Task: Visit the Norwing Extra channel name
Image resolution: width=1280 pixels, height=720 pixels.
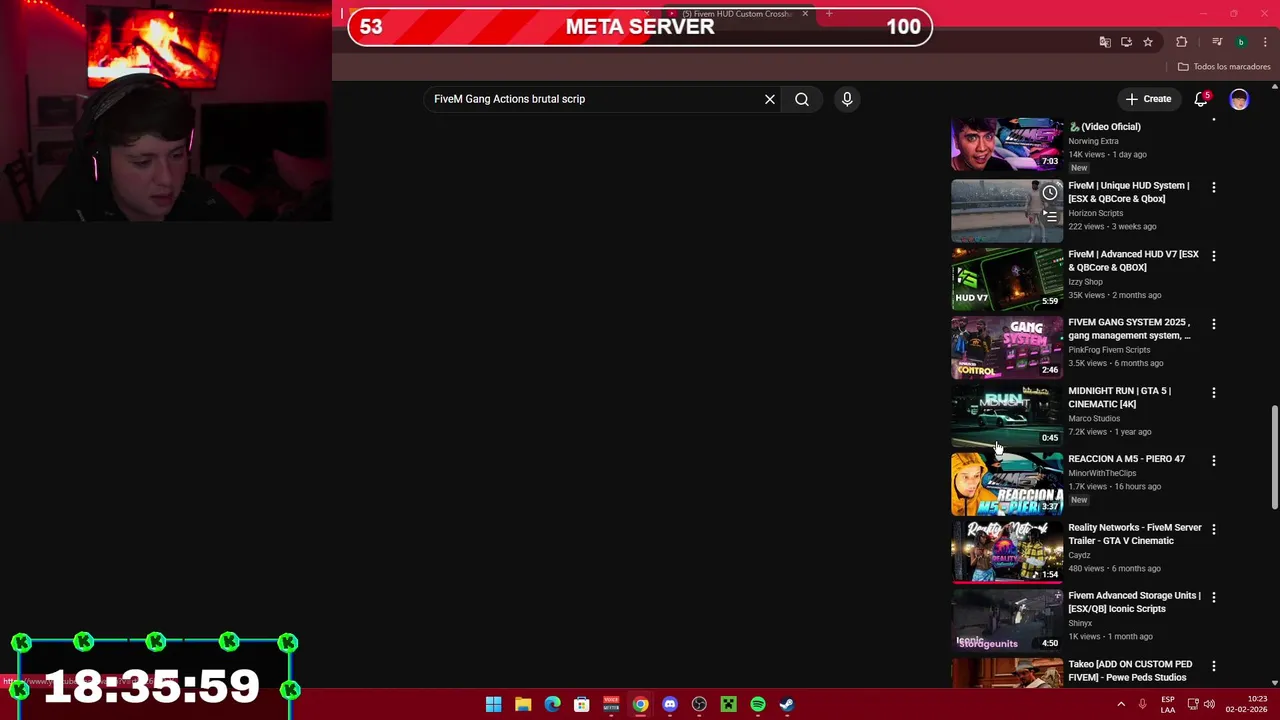Action: pos(1093,141)
